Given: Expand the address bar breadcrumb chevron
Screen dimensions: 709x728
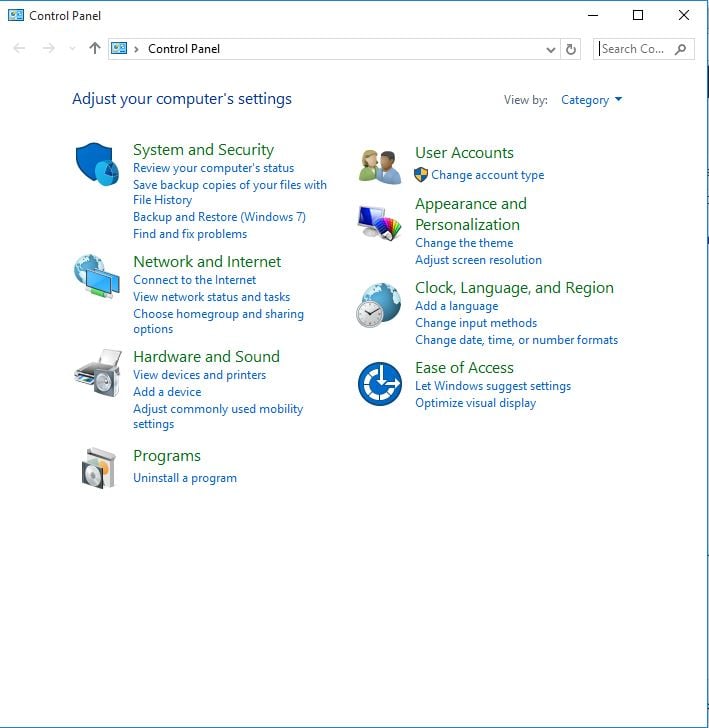Looking at the screenshot, I should point(136,49).
